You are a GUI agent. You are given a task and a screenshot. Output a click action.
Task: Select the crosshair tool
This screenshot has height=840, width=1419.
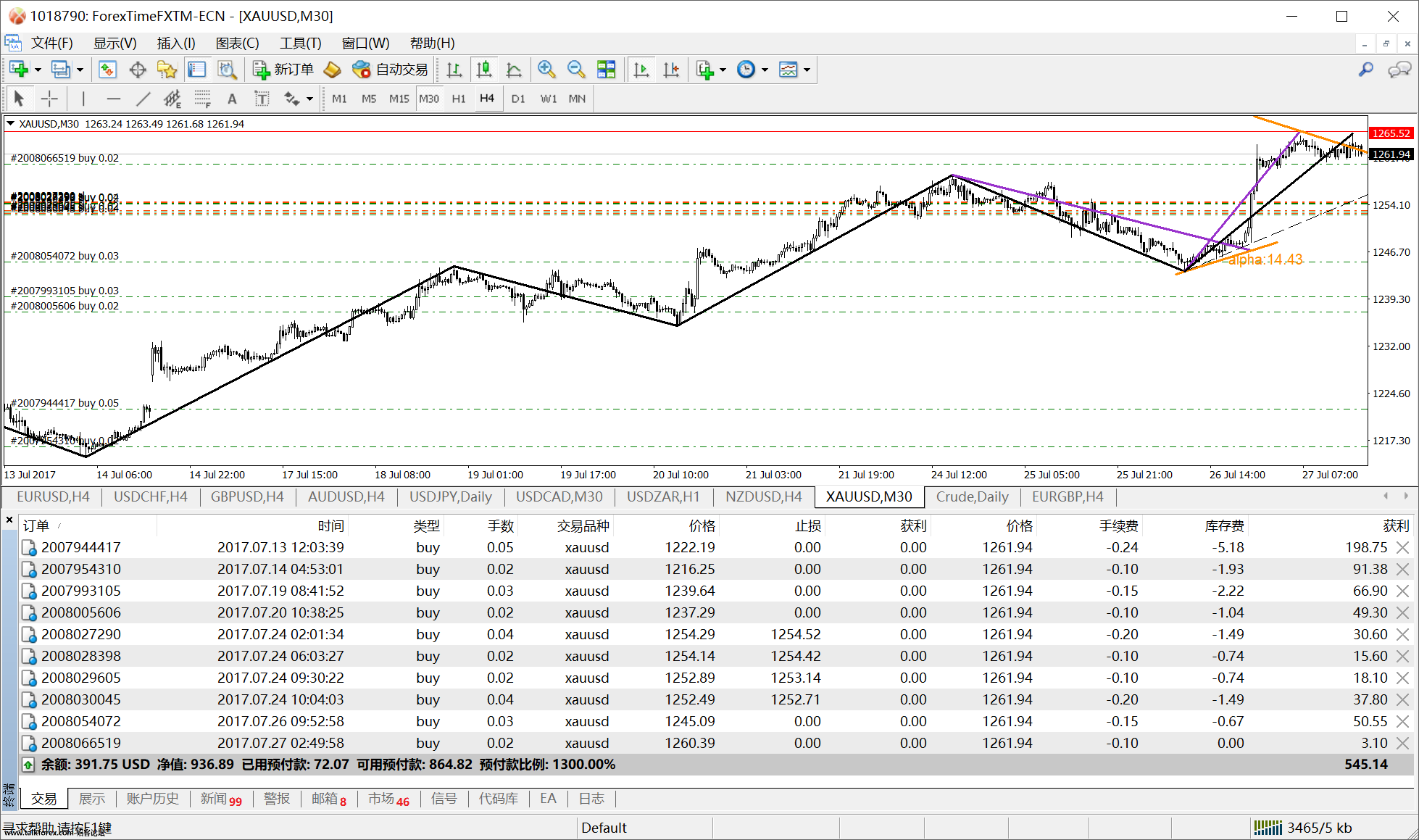(x=49, y=99)
